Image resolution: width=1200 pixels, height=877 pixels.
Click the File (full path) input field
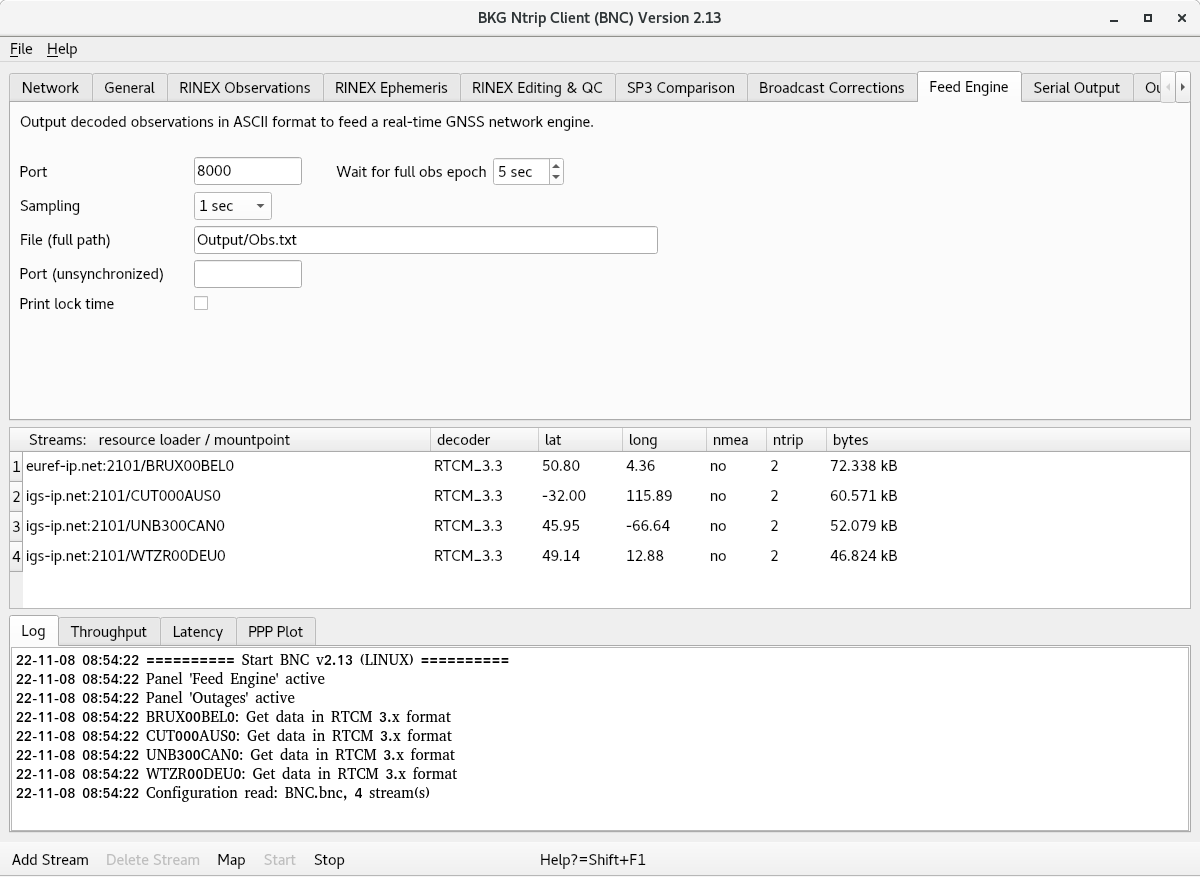(x=425, y=240)
